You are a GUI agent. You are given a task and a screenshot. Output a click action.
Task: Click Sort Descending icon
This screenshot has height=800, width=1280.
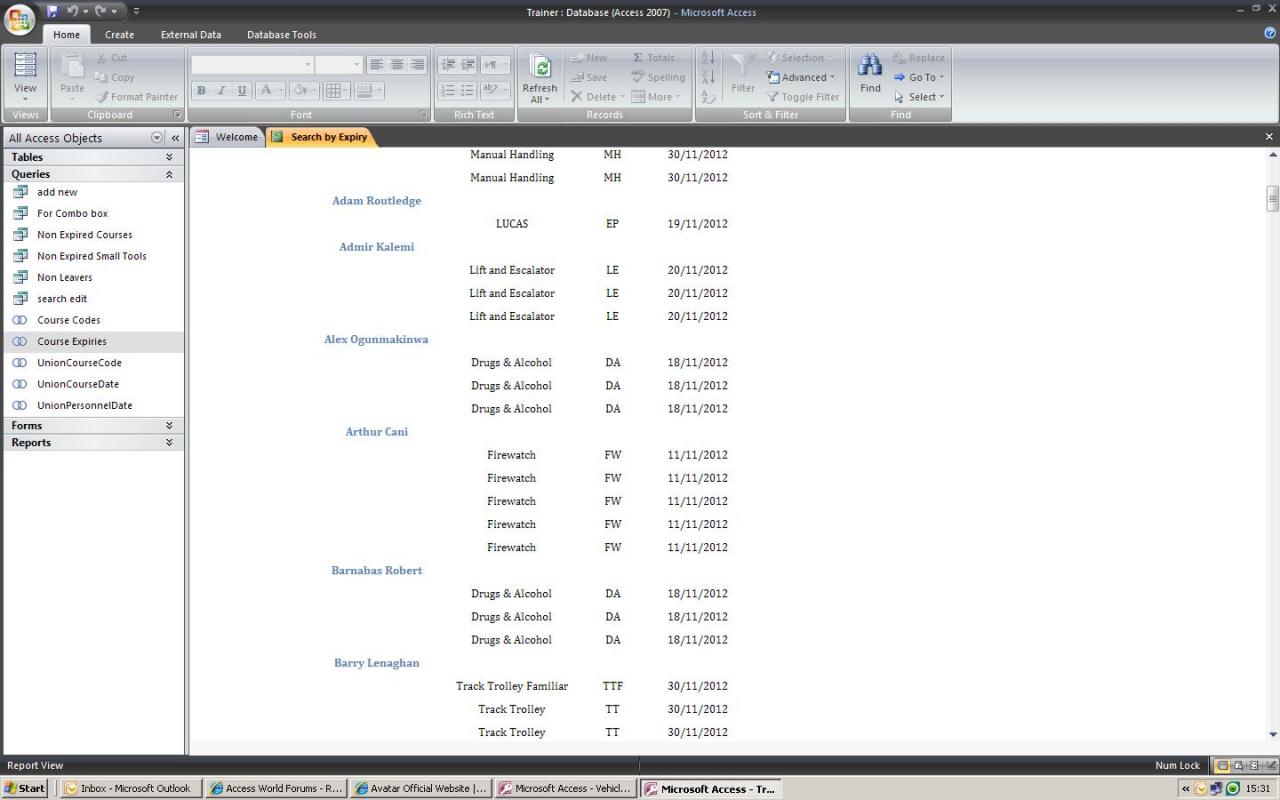708,77
